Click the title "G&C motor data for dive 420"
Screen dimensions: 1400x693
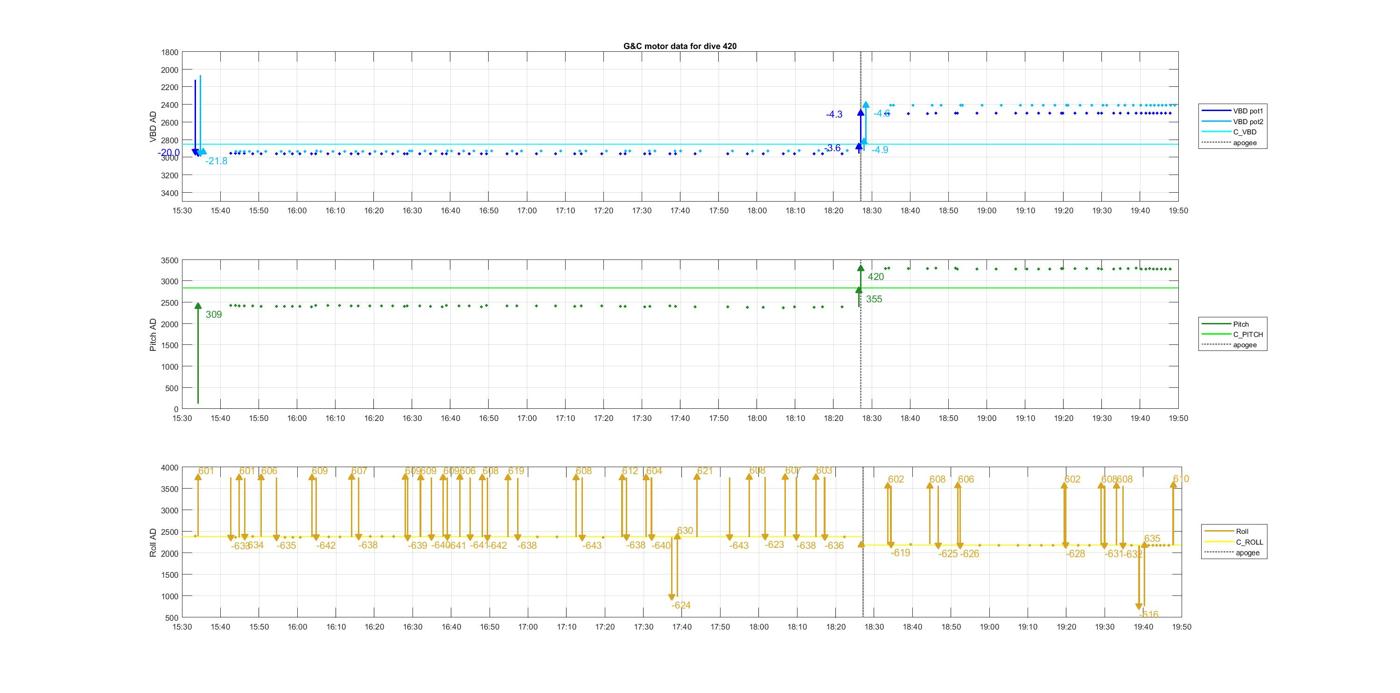(x=680, y=46)
